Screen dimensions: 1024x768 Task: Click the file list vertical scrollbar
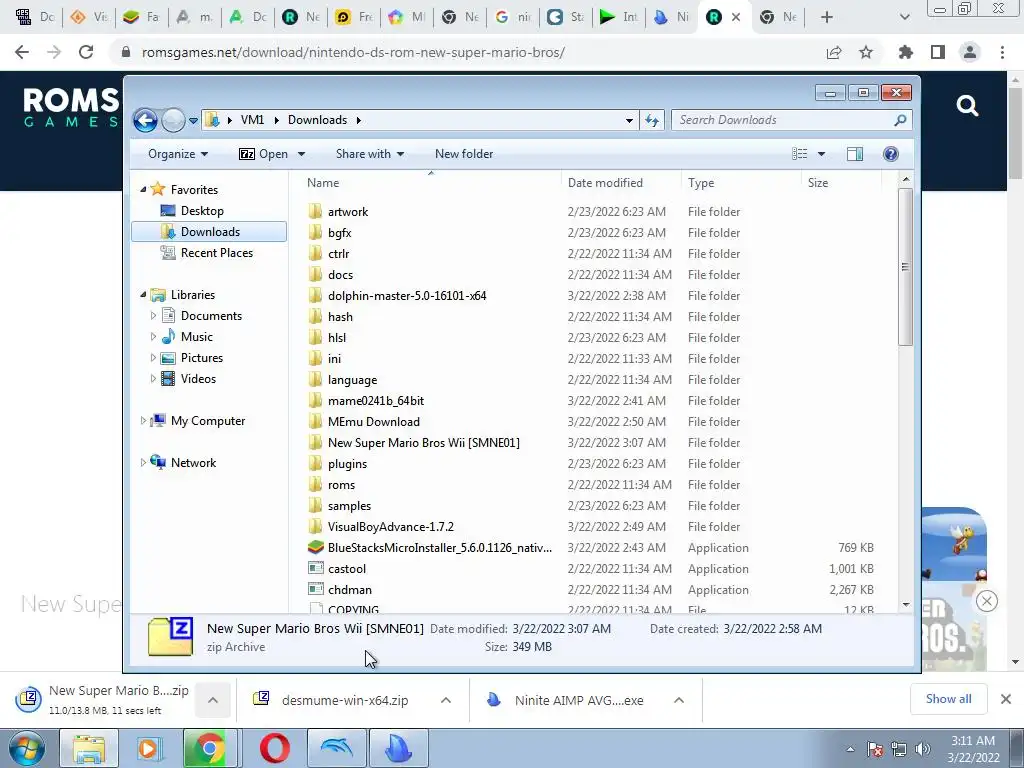(x=905, y=266)
